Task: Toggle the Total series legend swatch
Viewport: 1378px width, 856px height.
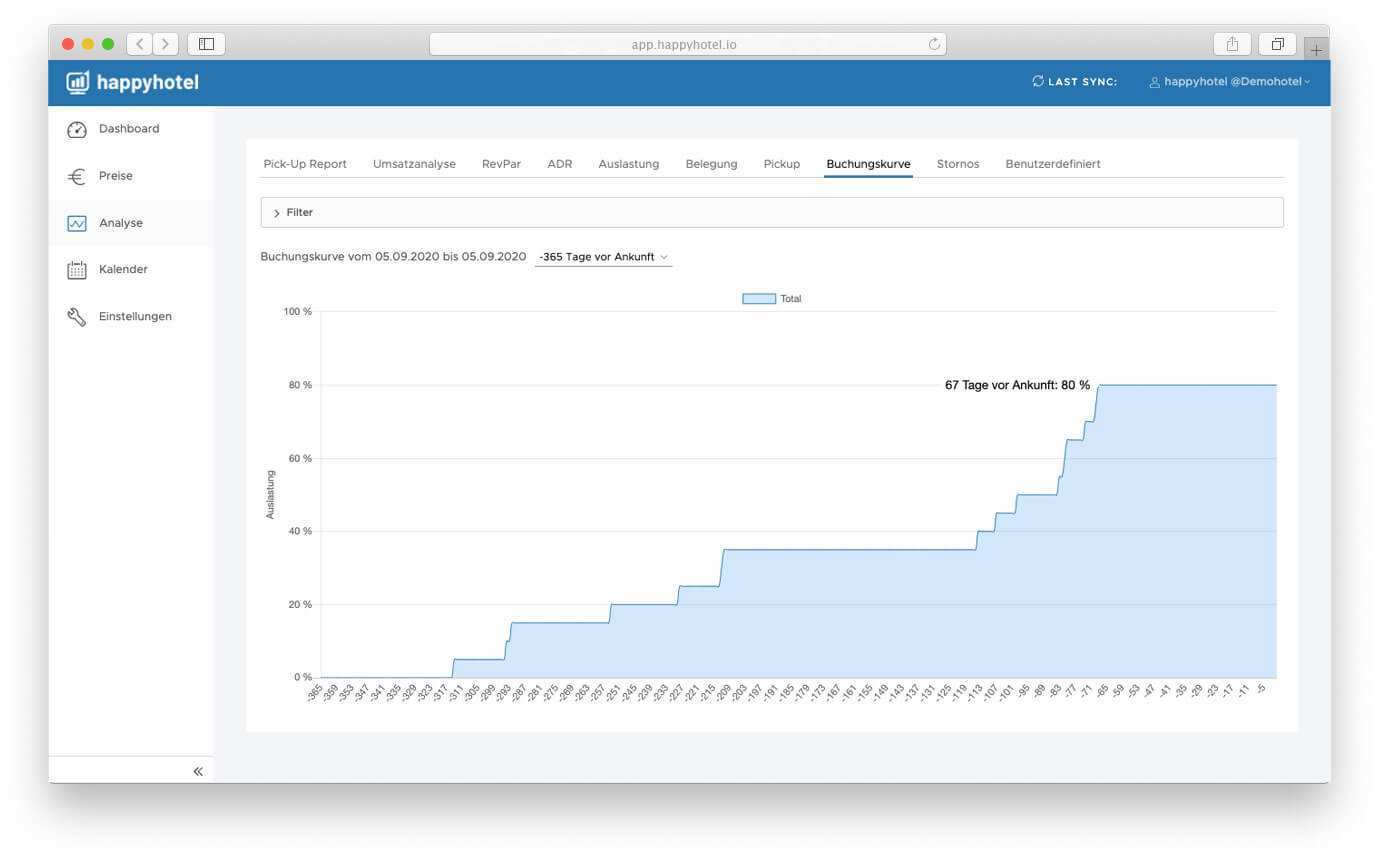Action: [759, 299]
